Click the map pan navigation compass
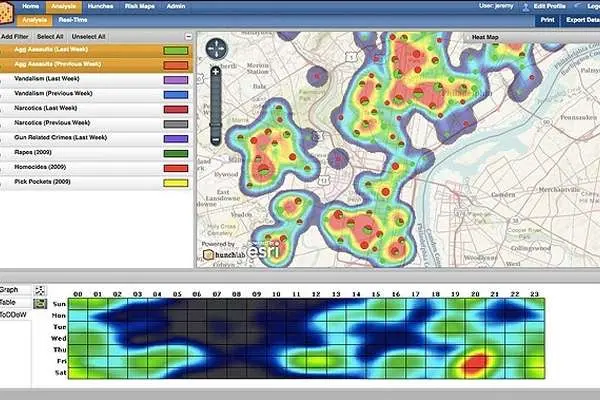The width and height of the screenshot is (600, 400). [216, 51]
